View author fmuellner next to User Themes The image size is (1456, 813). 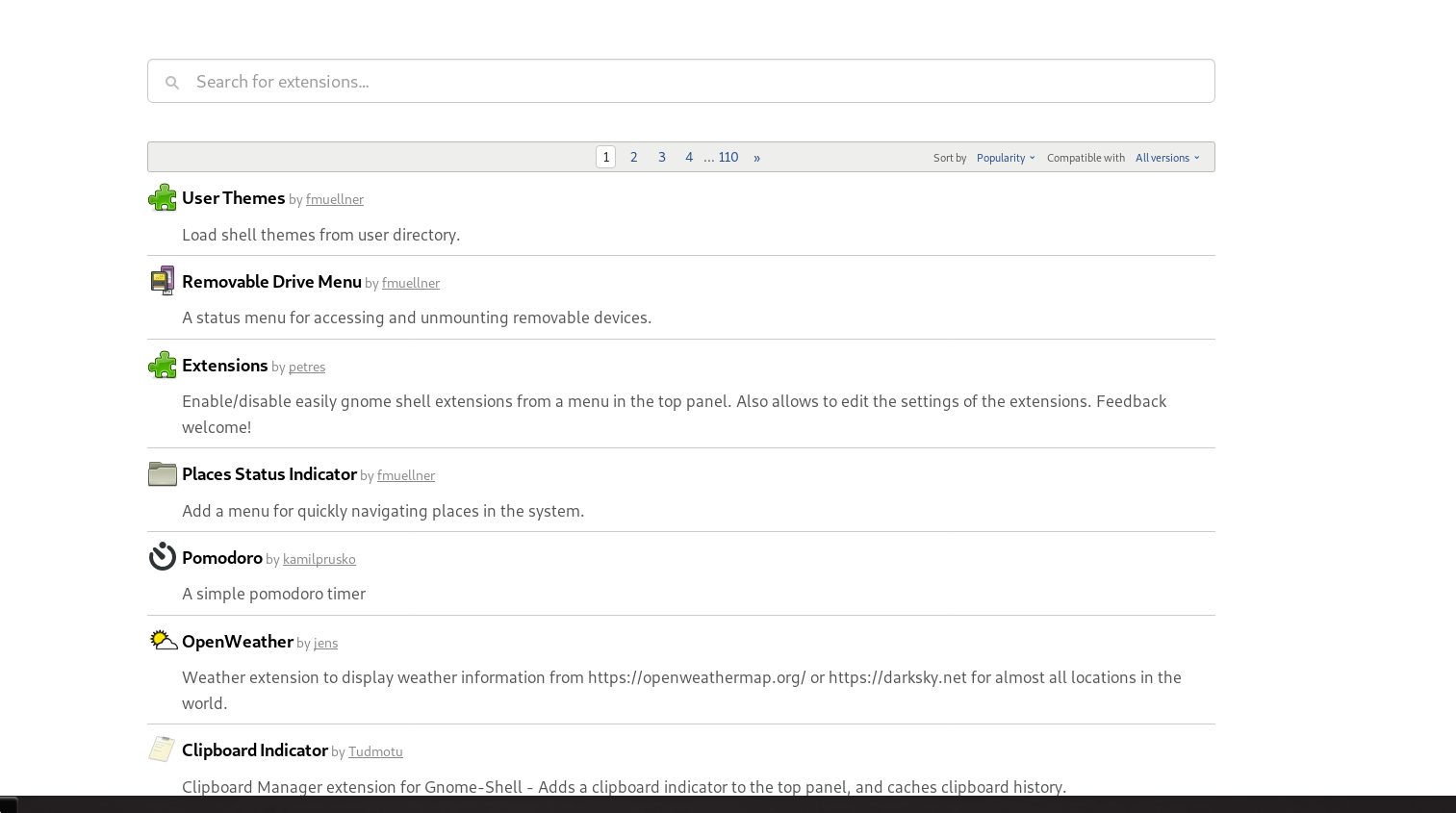click(335, 199)
